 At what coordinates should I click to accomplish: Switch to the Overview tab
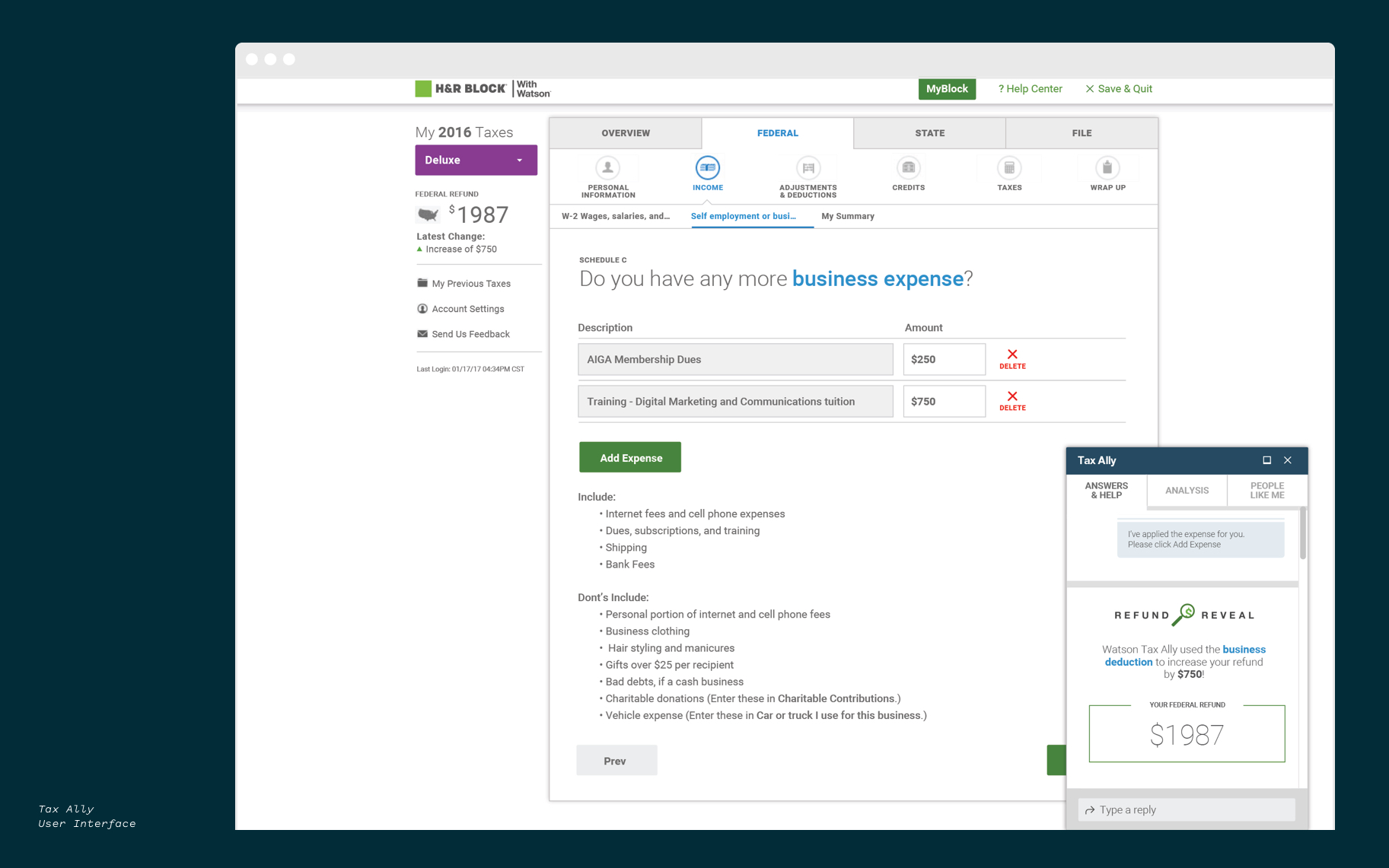(x=626, y=133)
